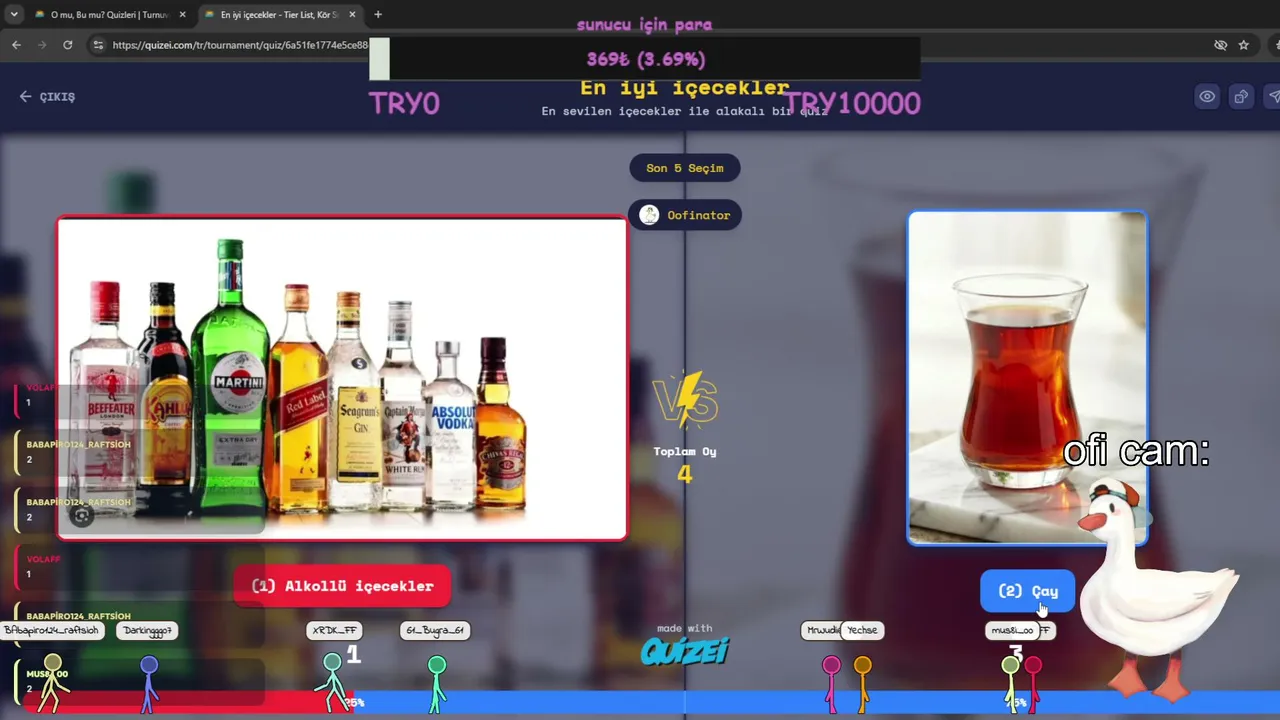1280x720 pixels.
Task: Click the dice randomize icon button
Action: pos(1241,96)
